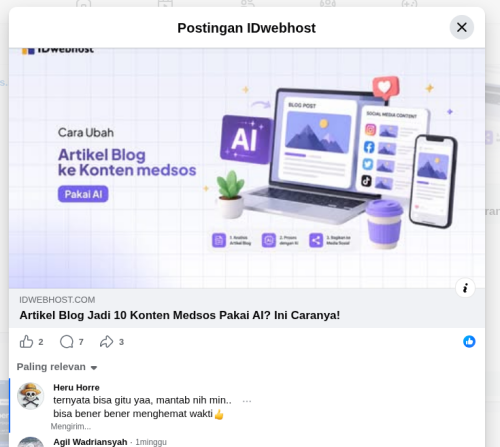Close the Postingan IDwebhost dialog
500x447 pixels.
pyautogui.click(x=462, y=27)
